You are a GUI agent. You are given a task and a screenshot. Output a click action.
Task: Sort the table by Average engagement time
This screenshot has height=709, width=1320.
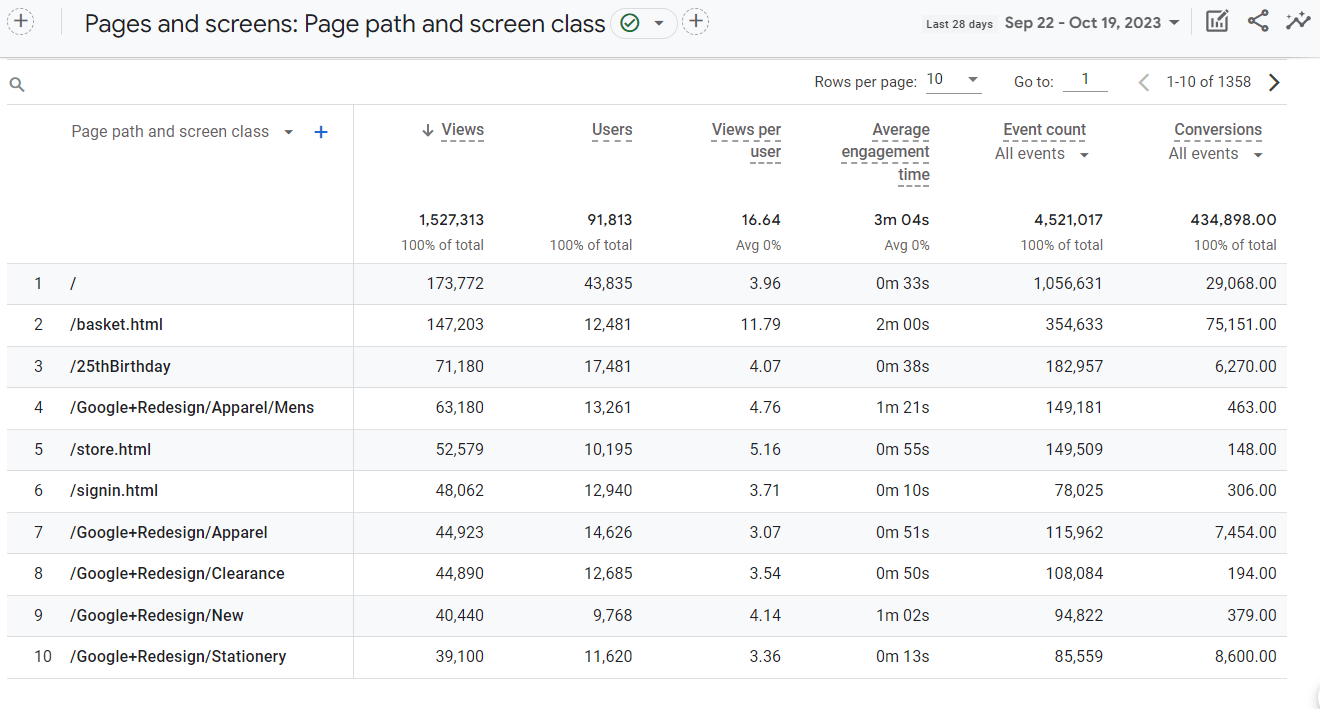[886, 151]
